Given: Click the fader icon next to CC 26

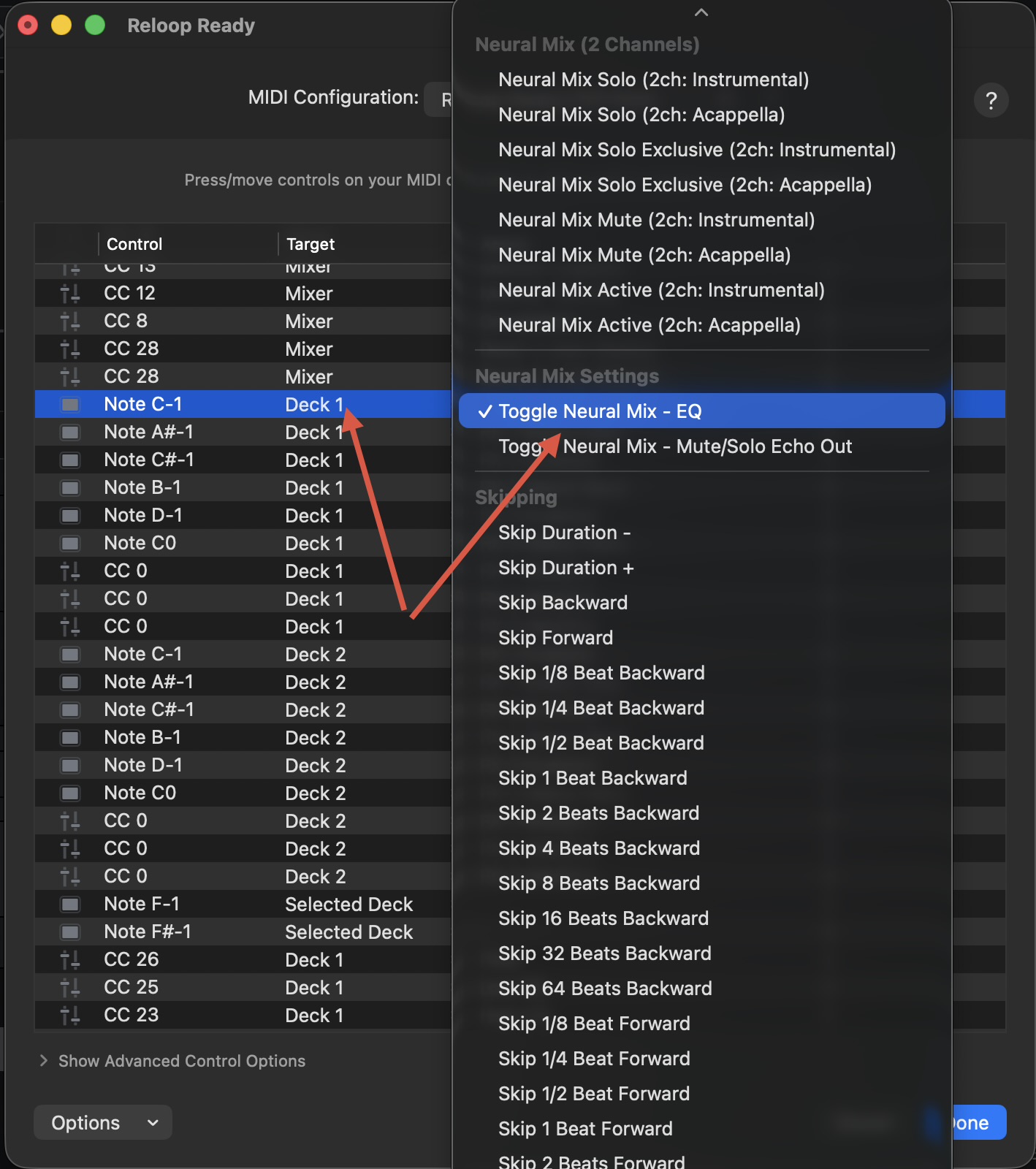Looking at the screenshot, I should coord(70,960).
